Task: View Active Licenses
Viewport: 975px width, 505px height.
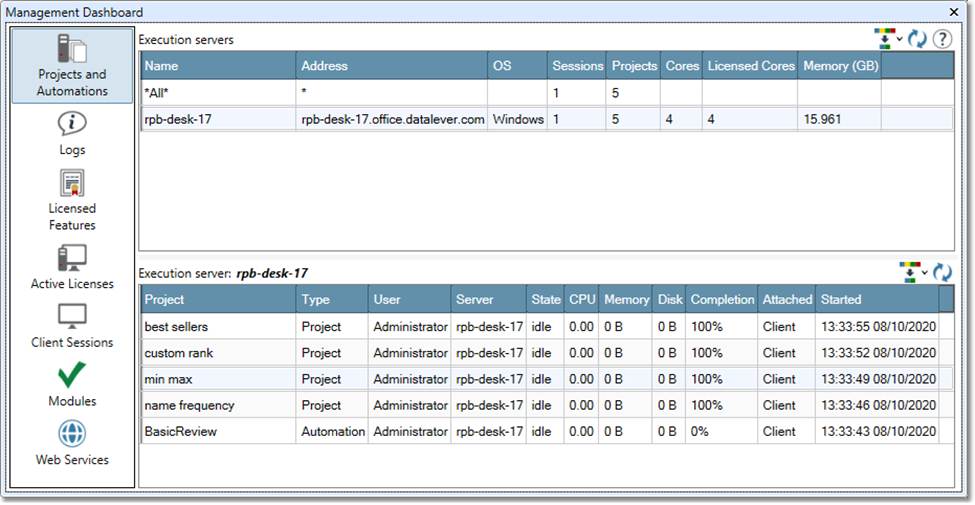Action: [x=72, y=267]
